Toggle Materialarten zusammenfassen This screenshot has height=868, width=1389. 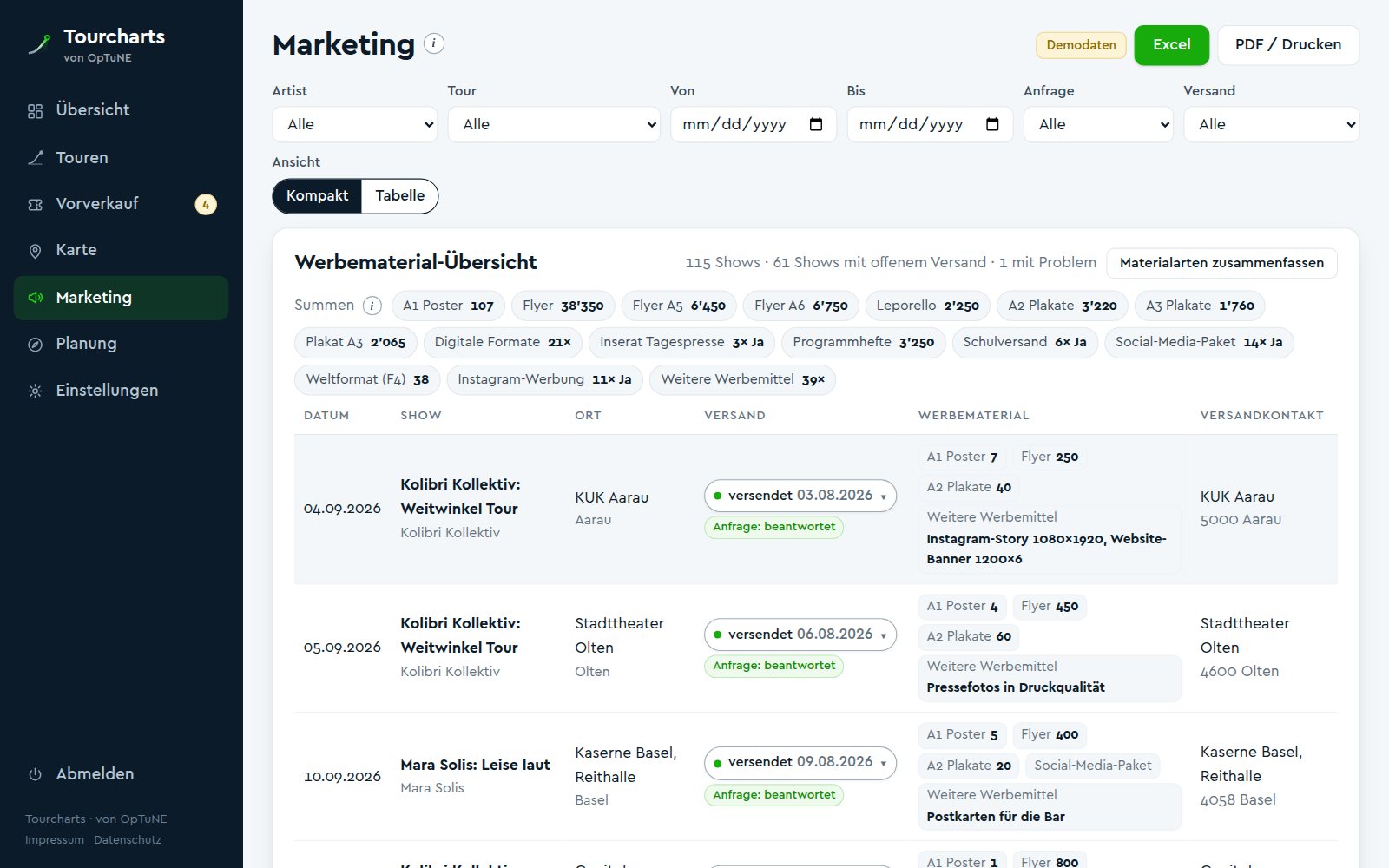pos(1221,263)
